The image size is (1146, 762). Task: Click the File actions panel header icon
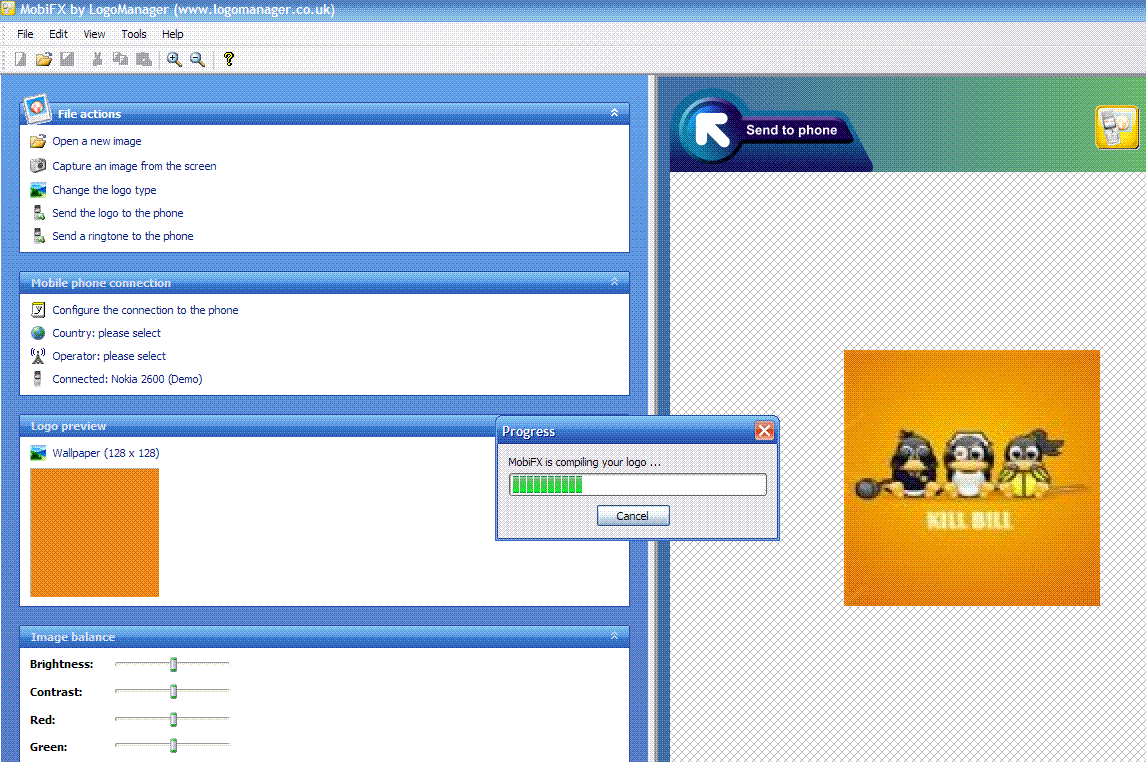[x=37, y=108]
